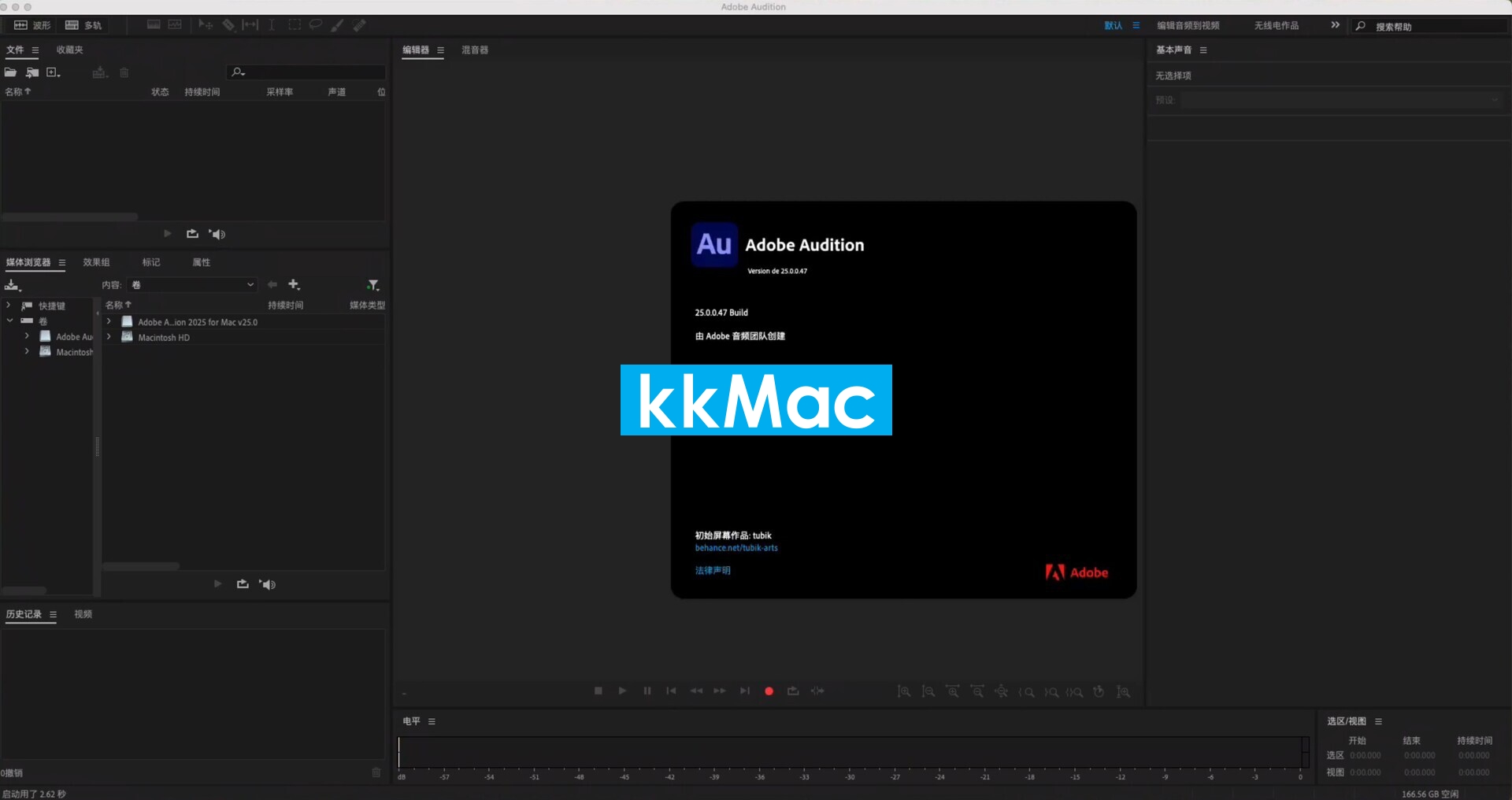Toggle Auto-play speaker icon in Files panel
Viewport: 1512px width, 800px height.
(x=217, y=234)
